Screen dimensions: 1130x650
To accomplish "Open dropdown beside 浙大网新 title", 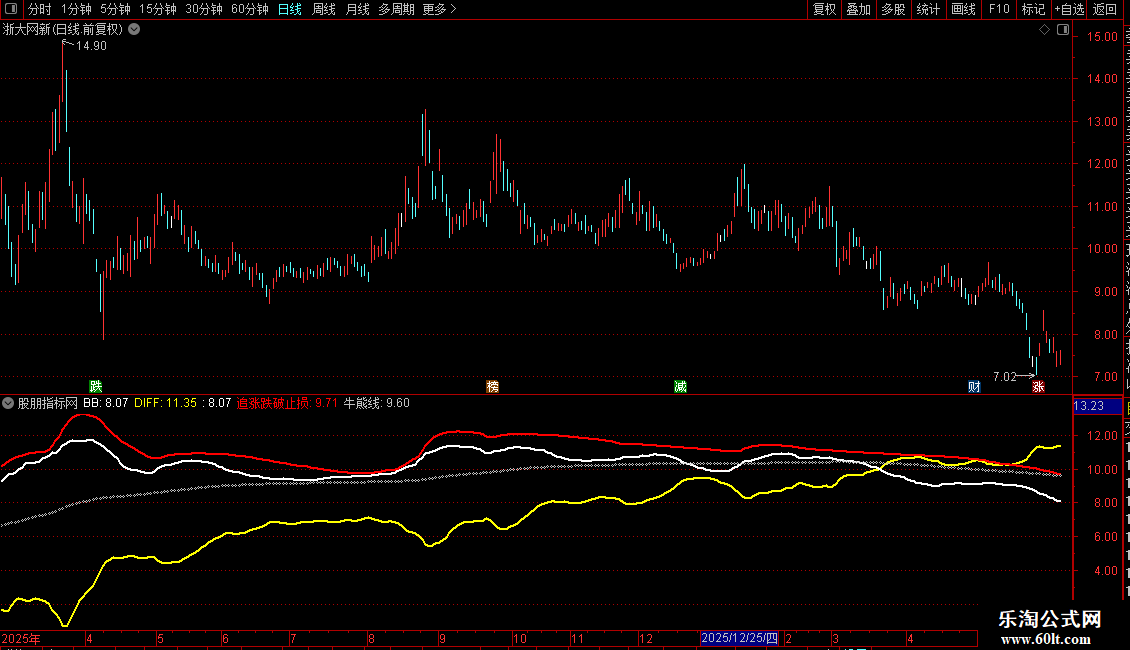I will [134, 30].
